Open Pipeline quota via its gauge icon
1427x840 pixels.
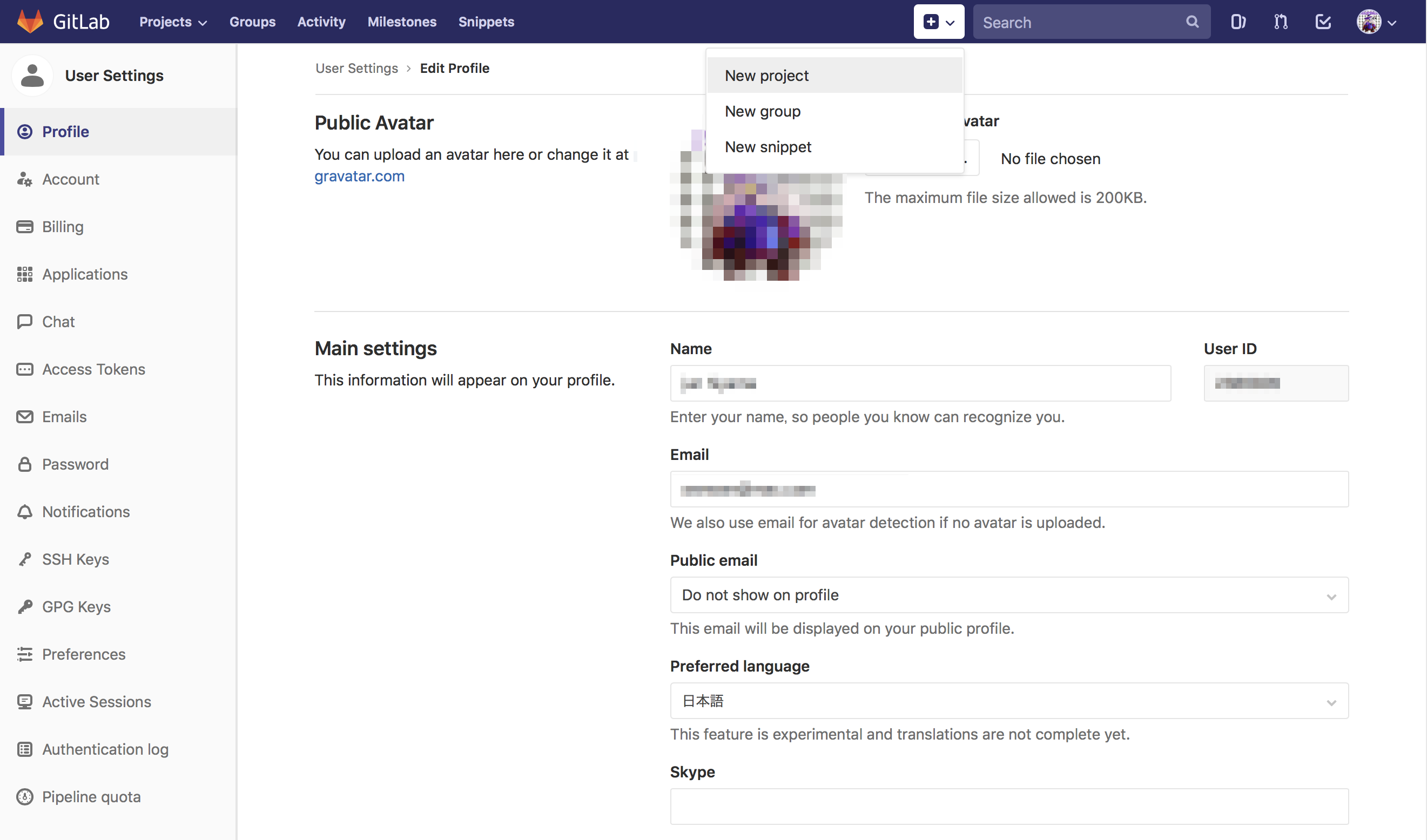coord(25,796)
